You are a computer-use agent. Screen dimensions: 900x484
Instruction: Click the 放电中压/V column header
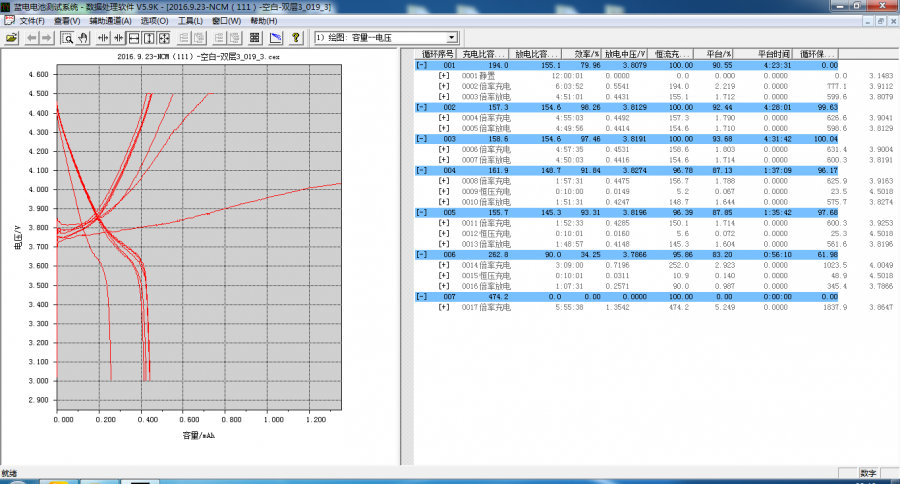point(624,54)
